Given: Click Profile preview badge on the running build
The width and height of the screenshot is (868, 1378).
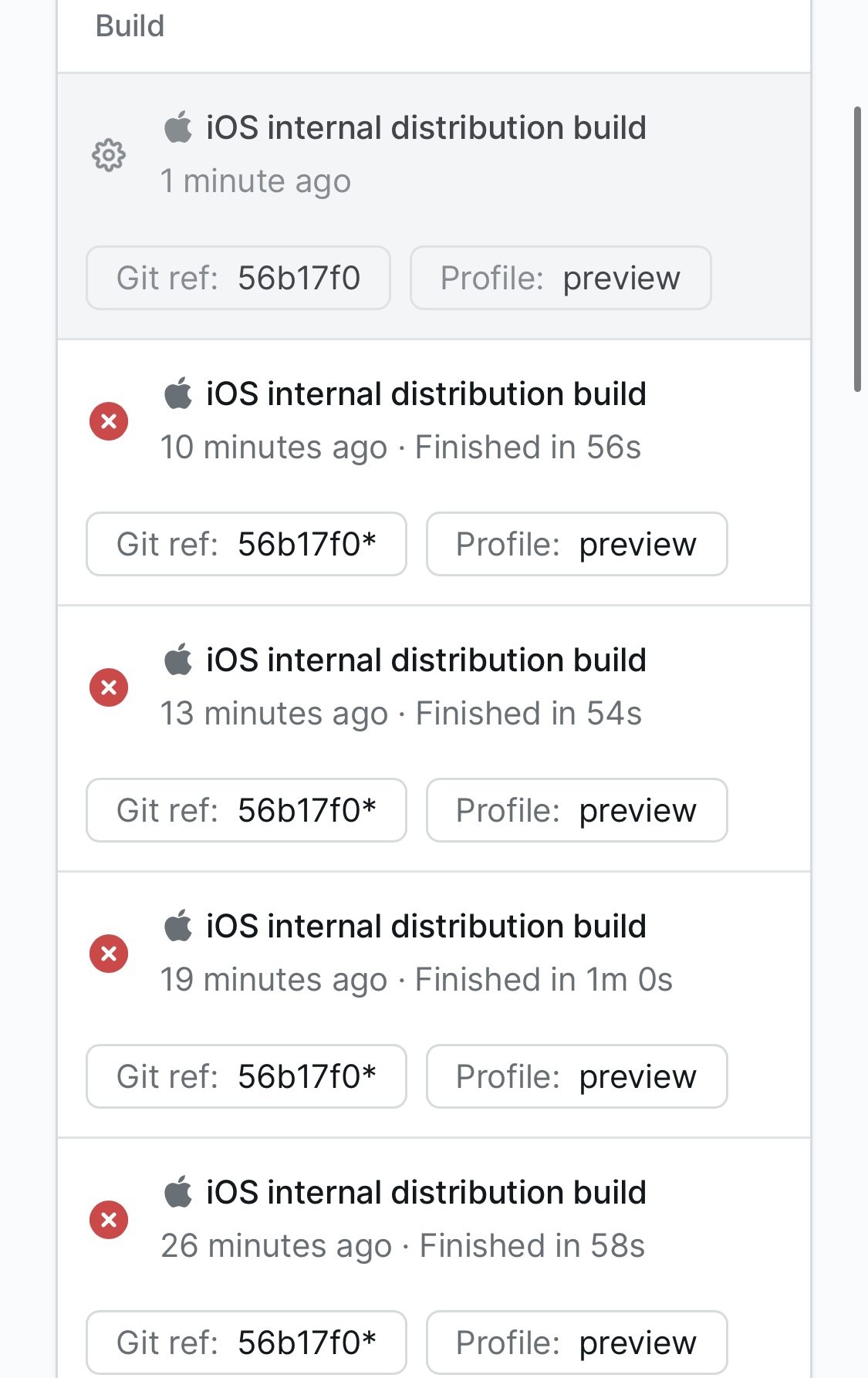Looking at the screenshot, I should (560, 278).
